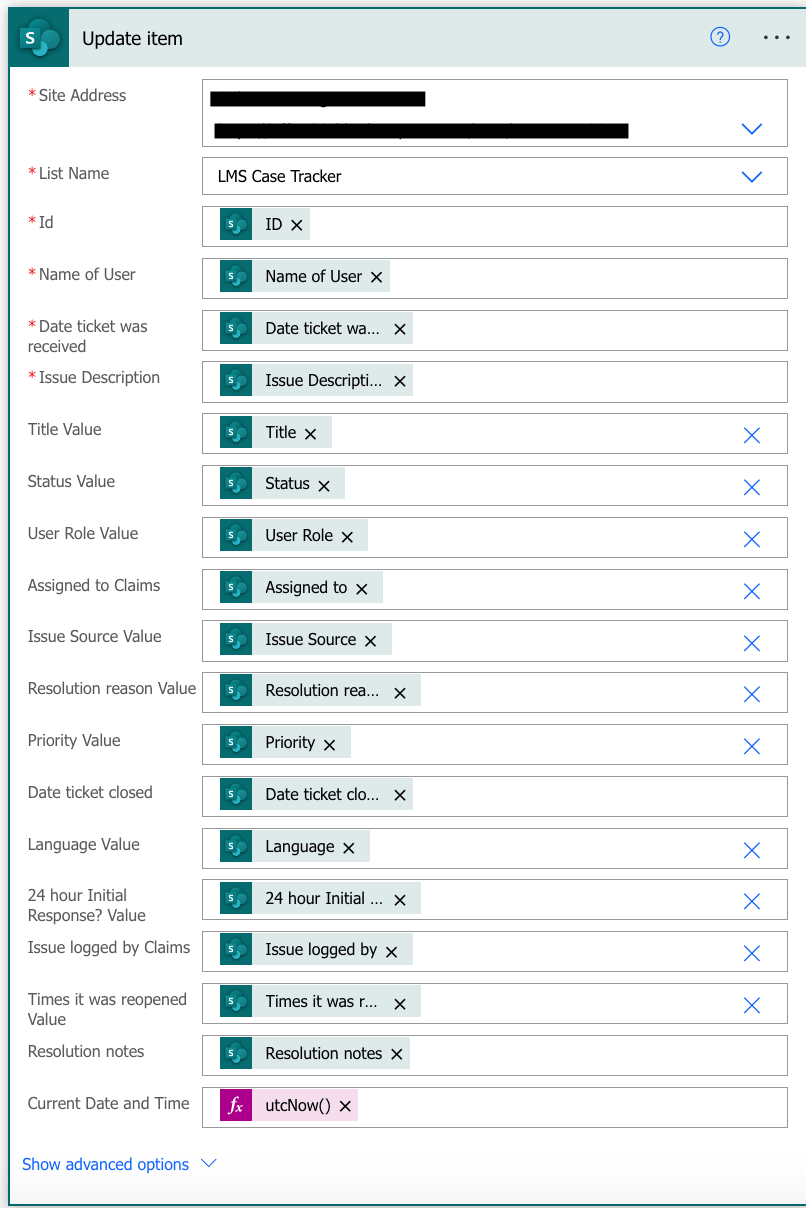Open the ellipsis more actions menu
This screenshot has height=1208, width=806.
pos(777,37)
